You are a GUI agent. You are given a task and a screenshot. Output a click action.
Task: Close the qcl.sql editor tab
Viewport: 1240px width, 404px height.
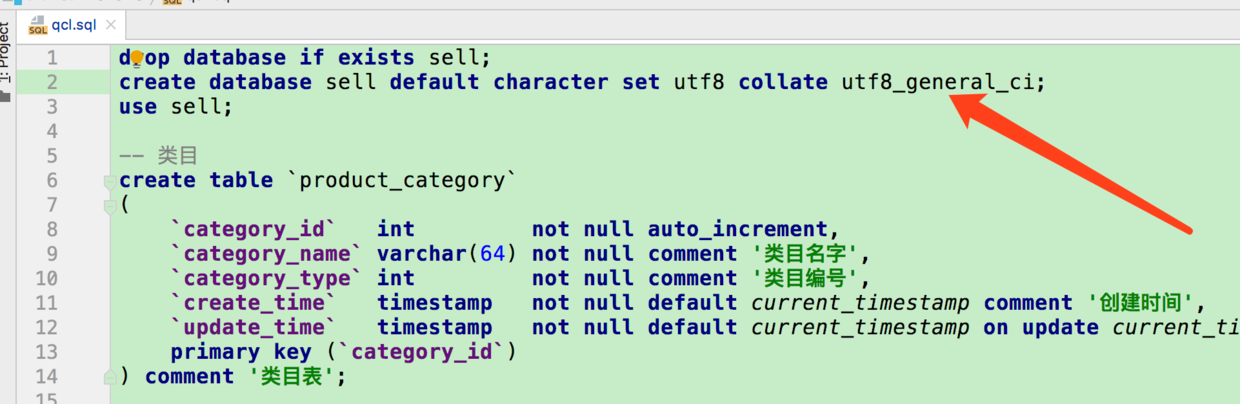(112, 25)
